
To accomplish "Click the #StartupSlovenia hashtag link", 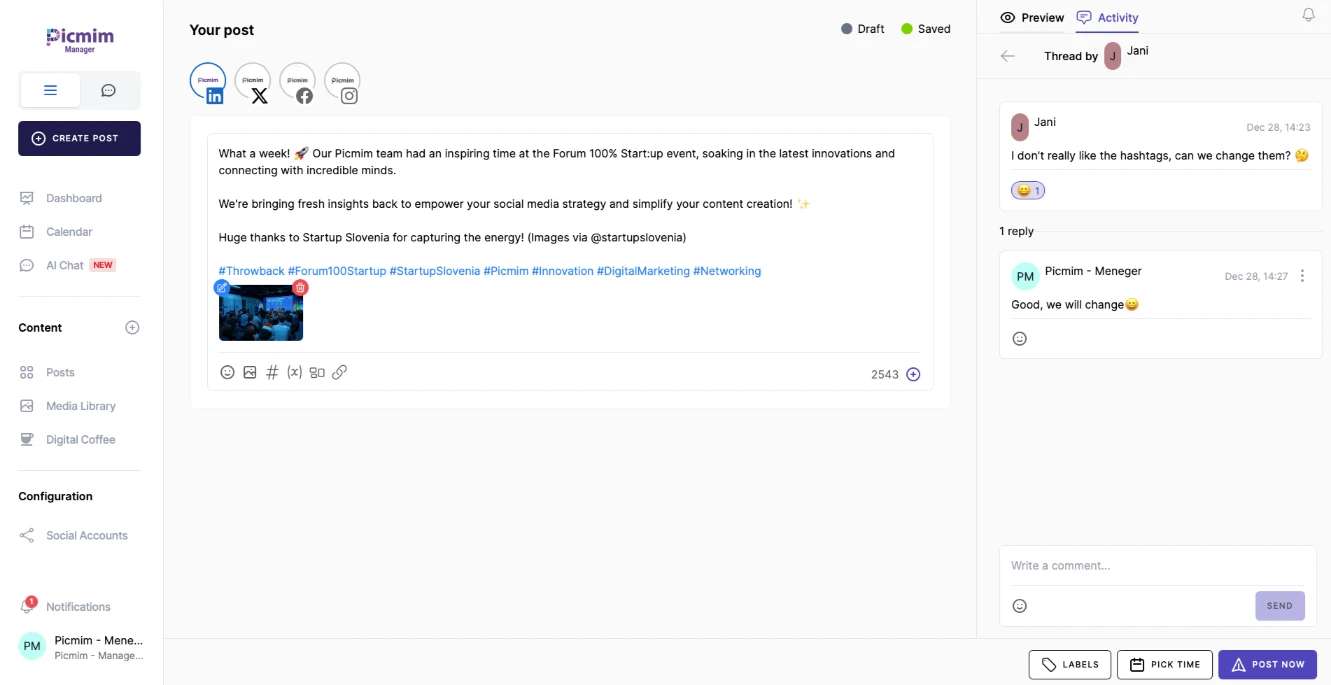I will [x=435, y=270].
